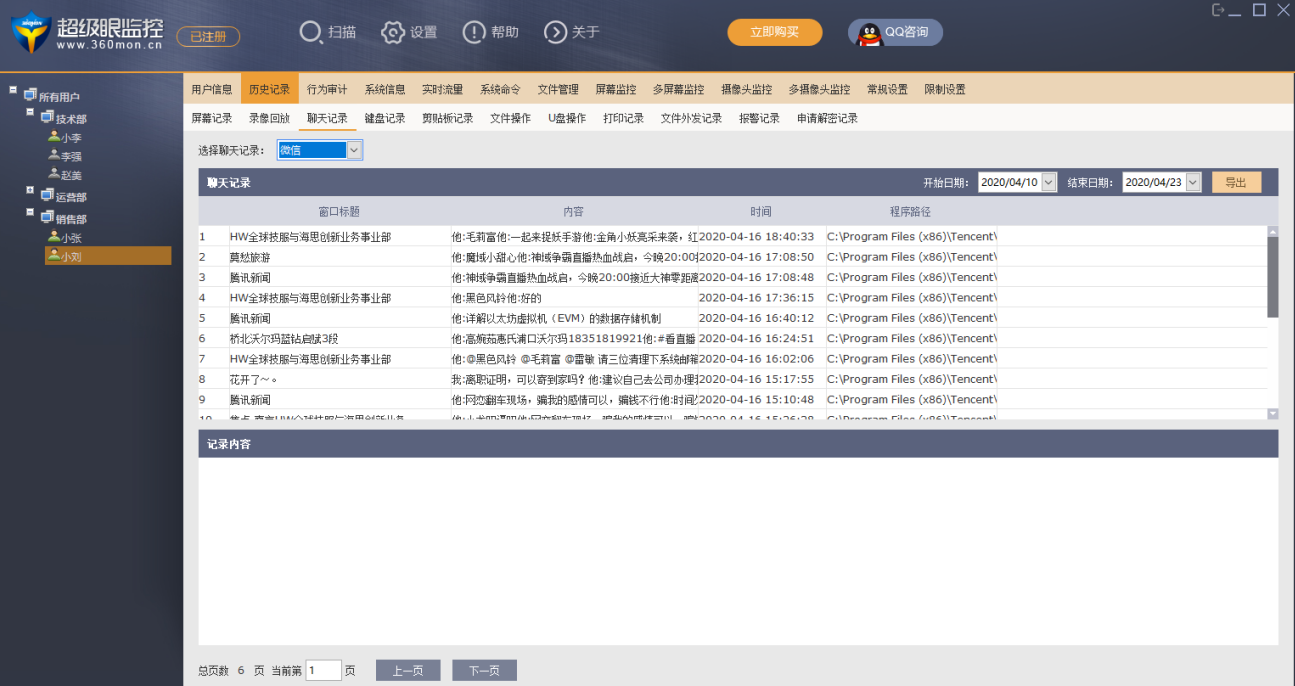The height and width of the screenshot is (686, 1295).
Task: Open the 开始日期 date picker dropdown
Action: tap(1048, 182)
